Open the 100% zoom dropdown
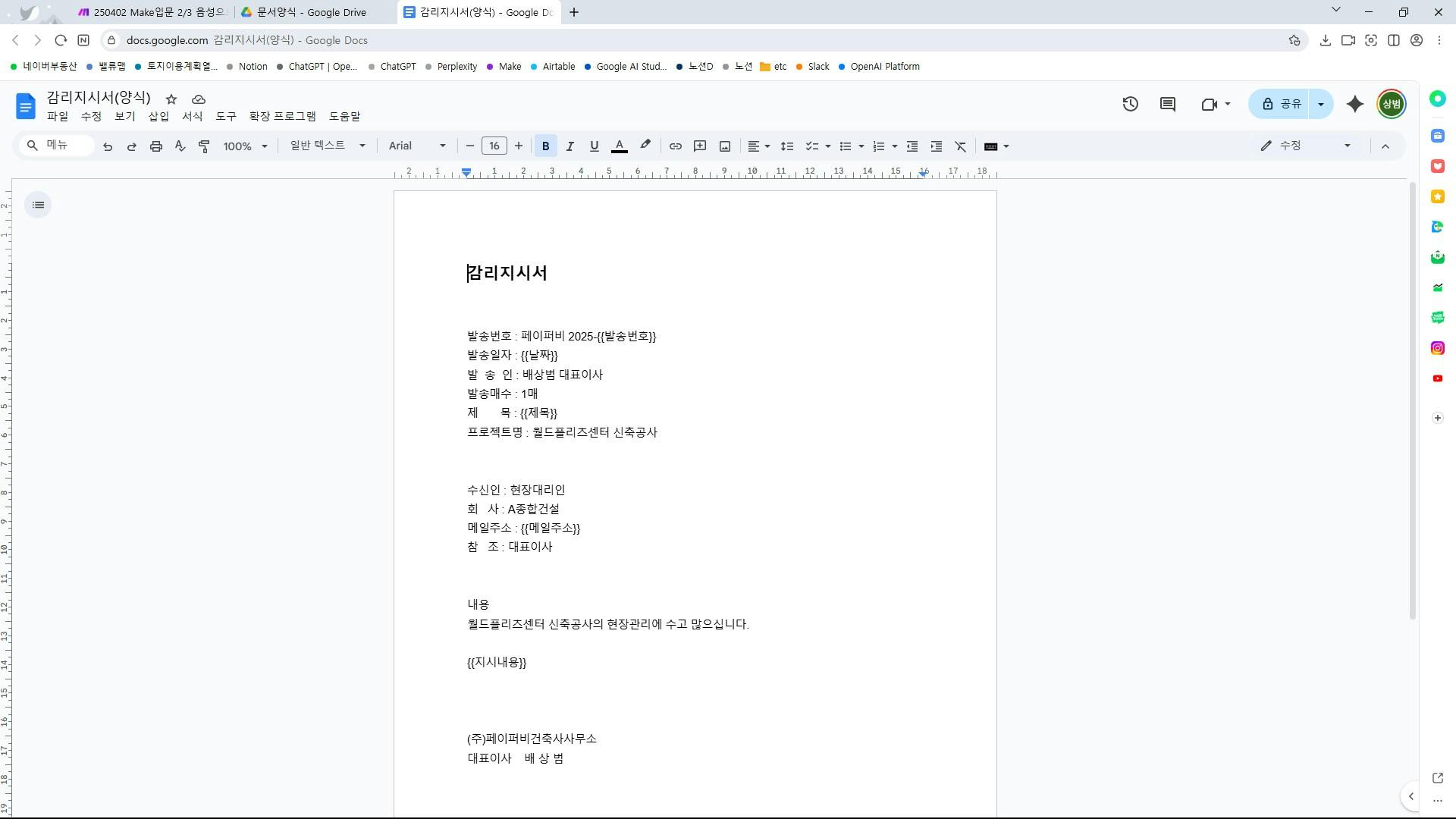The height and width of the screenshot is (819, 1456). (x=245, y=146)
